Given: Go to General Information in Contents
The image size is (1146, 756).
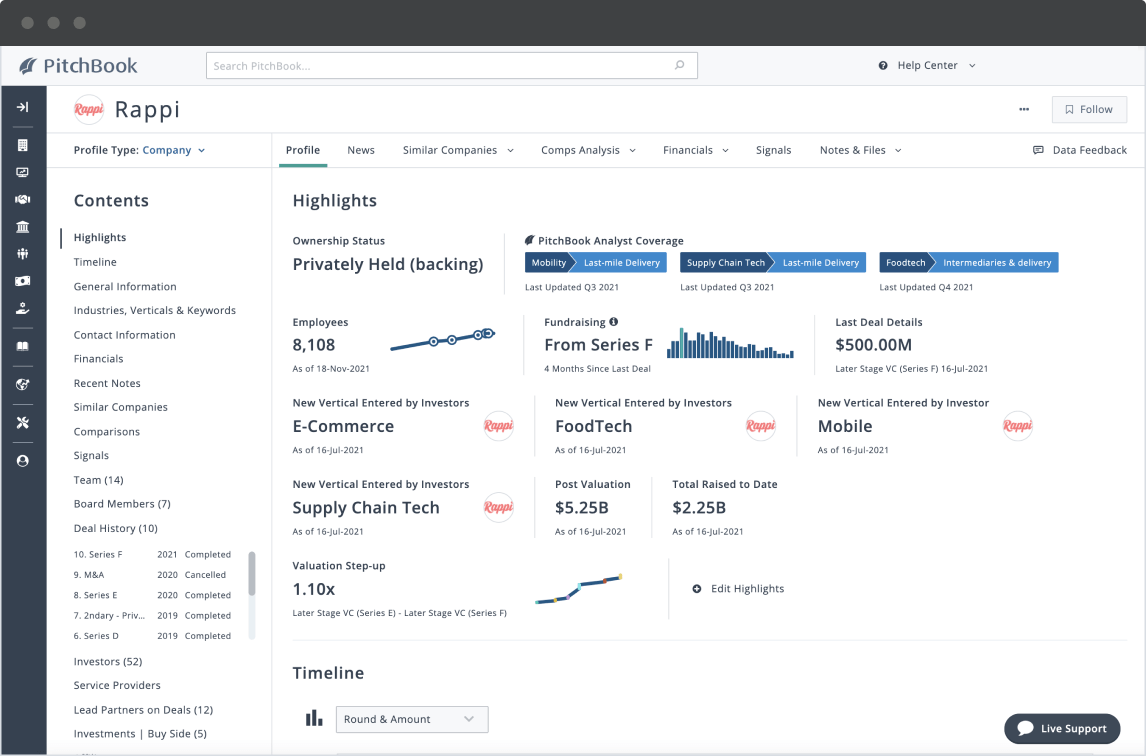Looking at the screenshot, I should click(125, 287).
